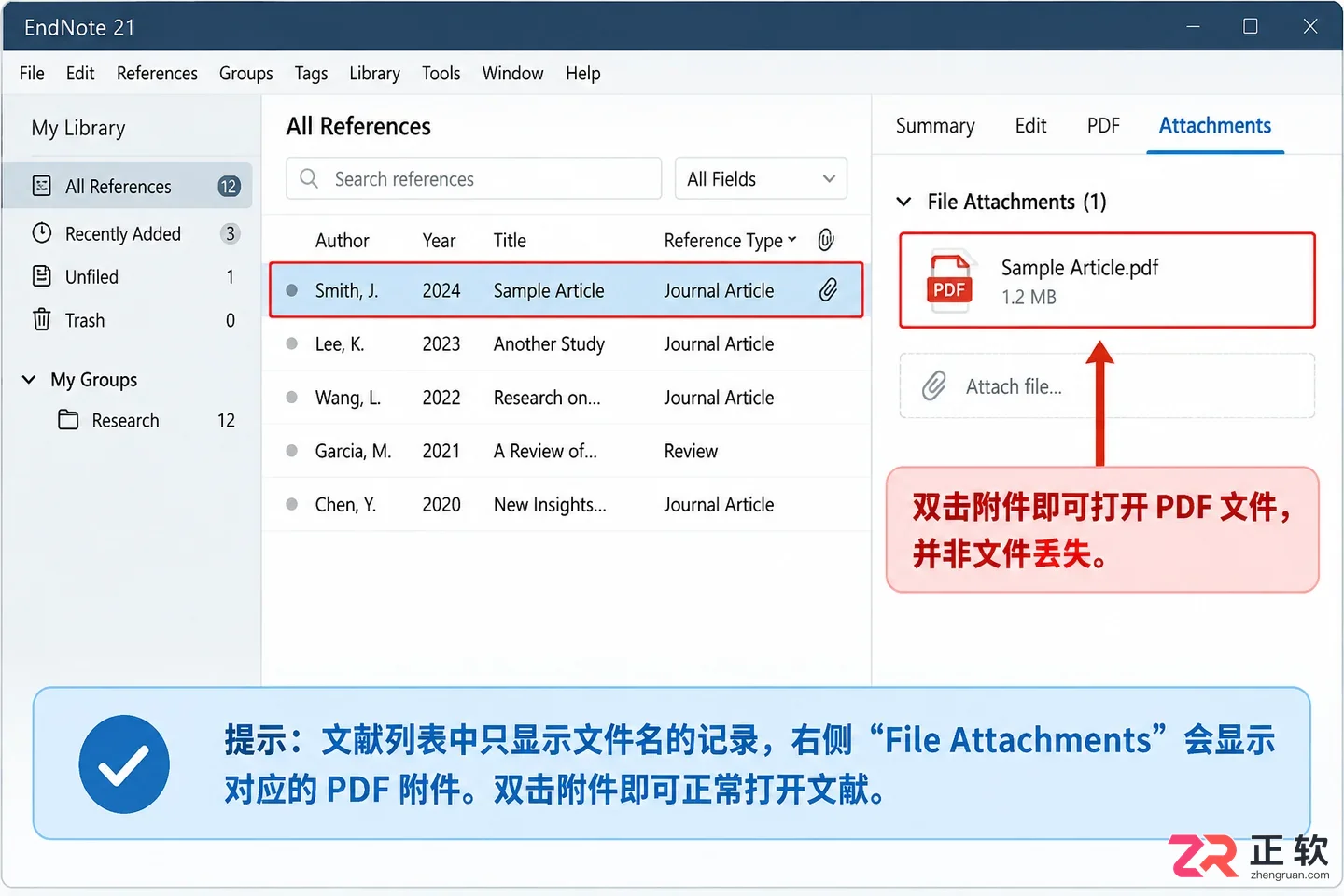The image size is (1344, 896).
Task: Open the Help menu
Action: coord(582,73)
